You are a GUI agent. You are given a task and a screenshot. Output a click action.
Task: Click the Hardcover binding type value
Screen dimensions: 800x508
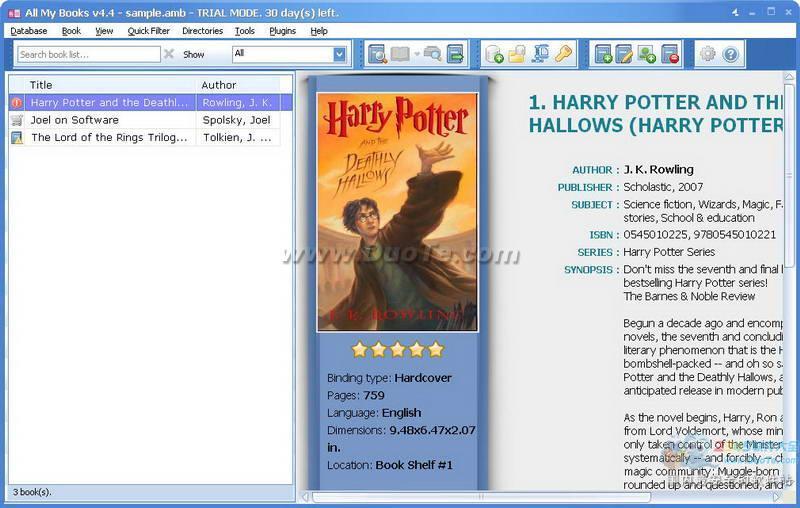[423, 378]
